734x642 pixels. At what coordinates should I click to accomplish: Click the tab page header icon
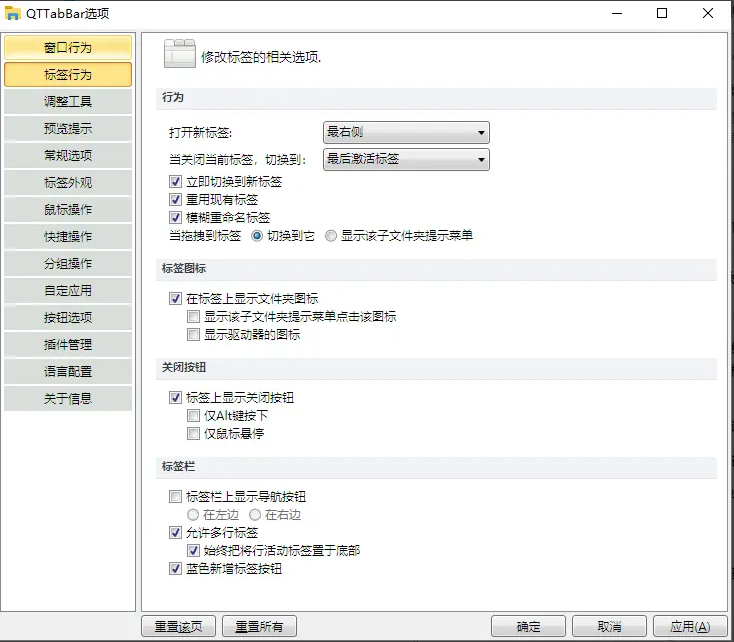tap(179, 54)
